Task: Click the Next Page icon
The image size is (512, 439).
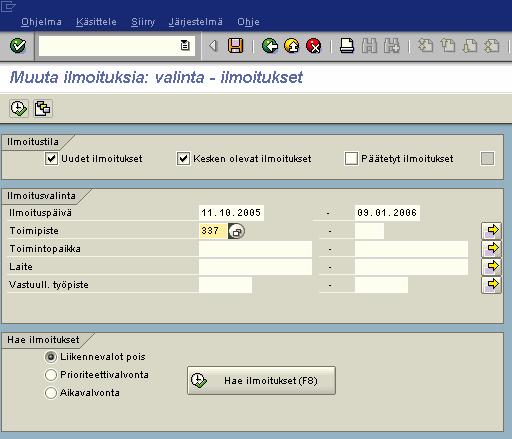Action: pos(470,46)
